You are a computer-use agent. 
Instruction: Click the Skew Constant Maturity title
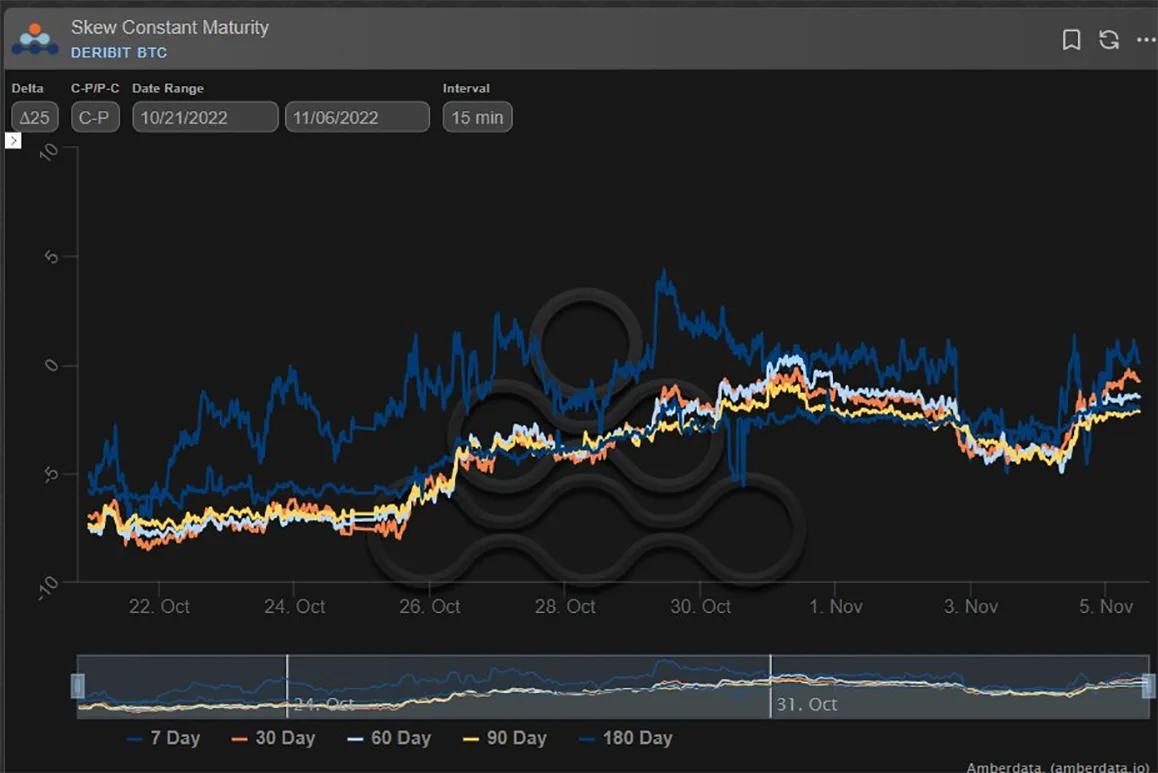click(x=170, y=27)
